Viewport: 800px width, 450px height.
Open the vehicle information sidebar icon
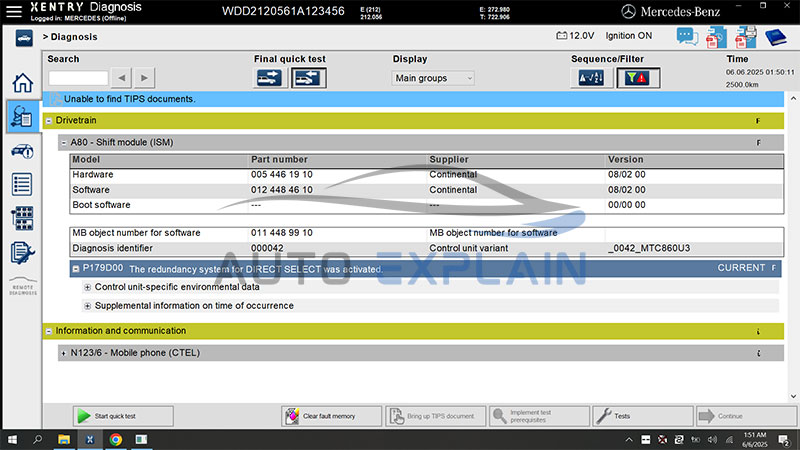click(x=22, y=151)
